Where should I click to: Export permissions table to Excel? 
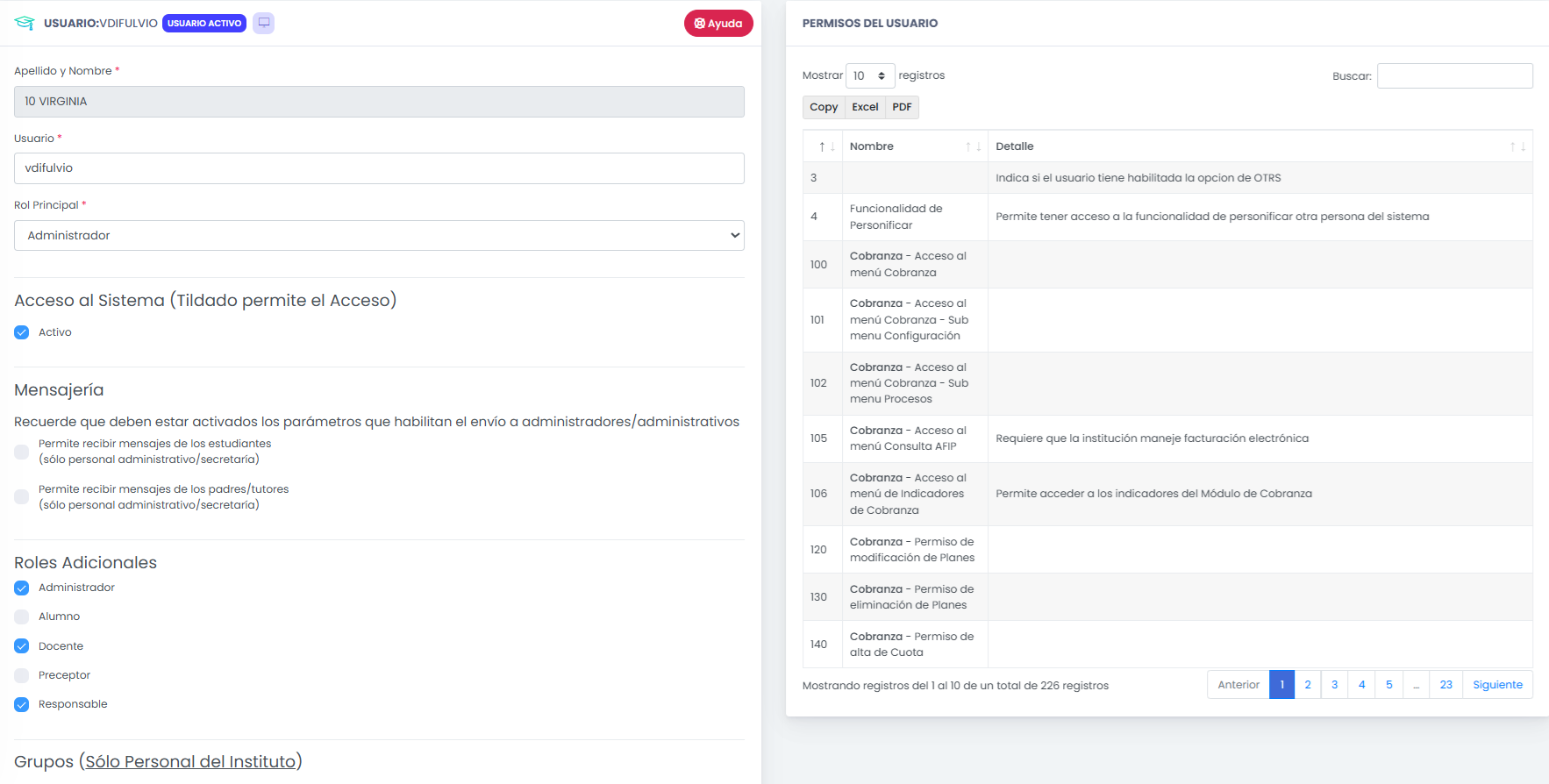tap(865, 107)
